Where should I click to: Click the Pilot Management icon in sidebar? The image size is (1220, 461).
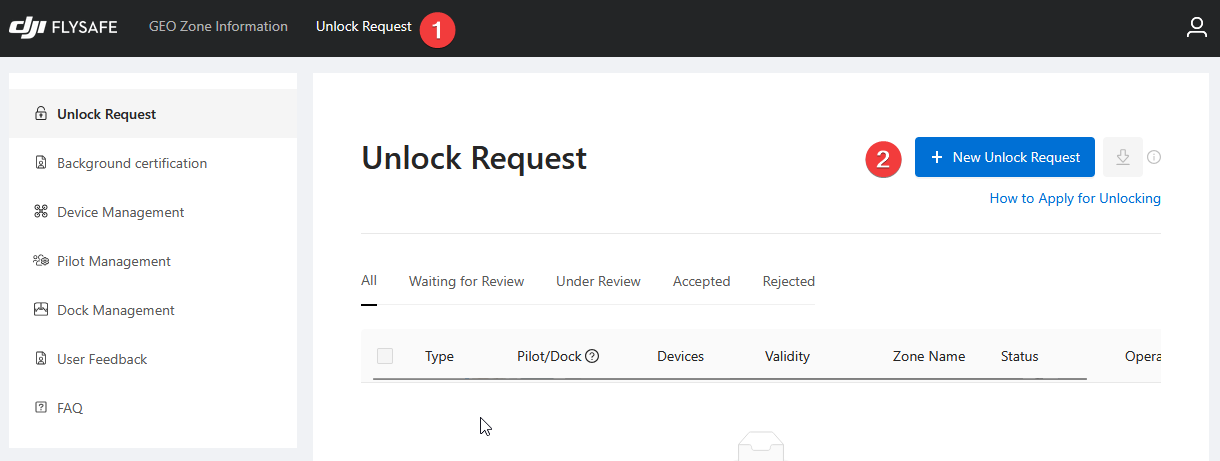point(41,261)
